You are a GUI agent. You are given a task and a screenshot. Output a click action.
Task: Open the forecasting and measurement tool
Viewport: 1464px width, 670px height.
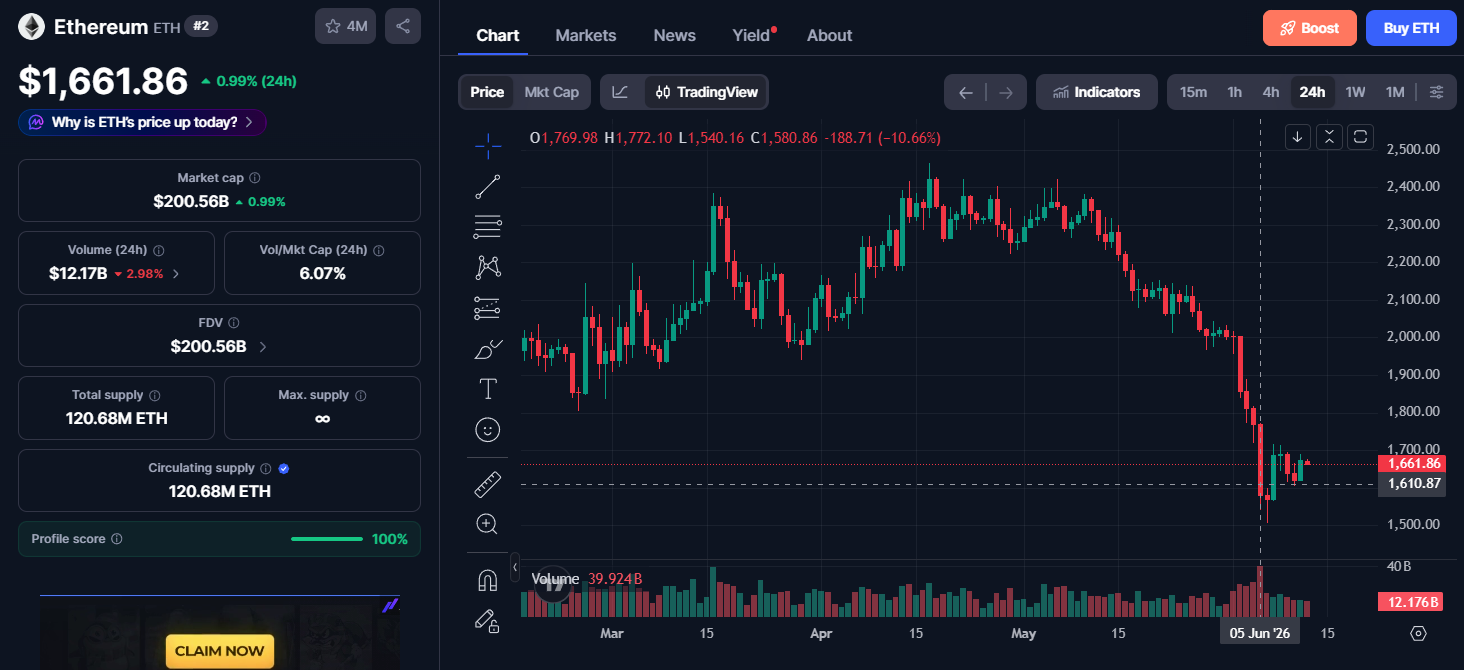pyautogui.click(x=488, y=308)
